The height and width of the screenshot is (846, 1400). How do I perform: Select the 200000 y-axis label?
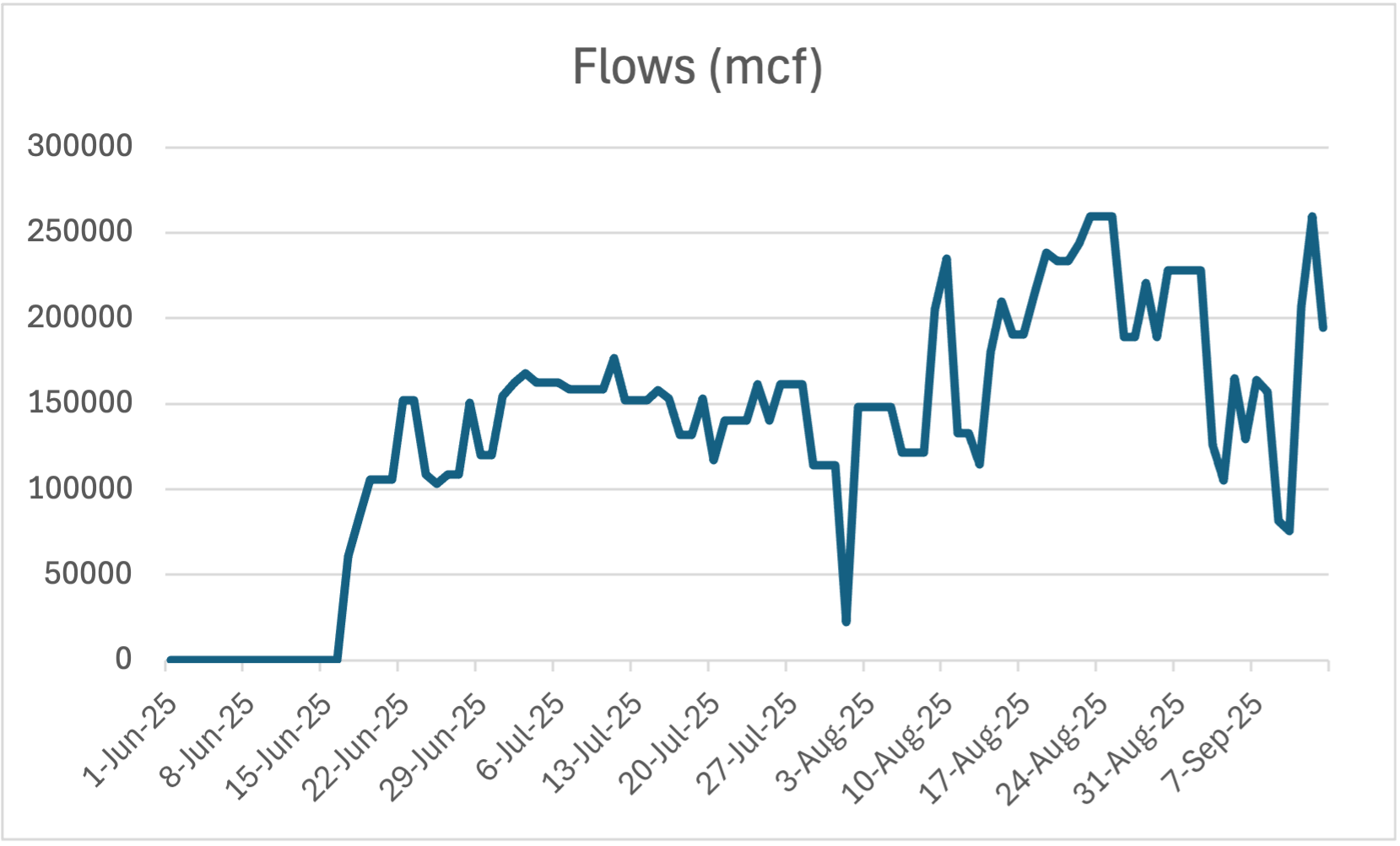coord(80,317)
